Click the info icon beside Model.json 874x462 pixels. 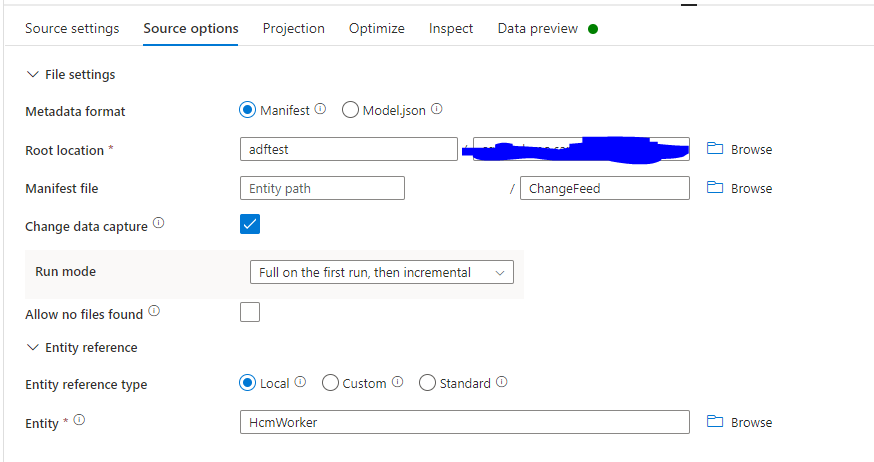pos(436,109)
